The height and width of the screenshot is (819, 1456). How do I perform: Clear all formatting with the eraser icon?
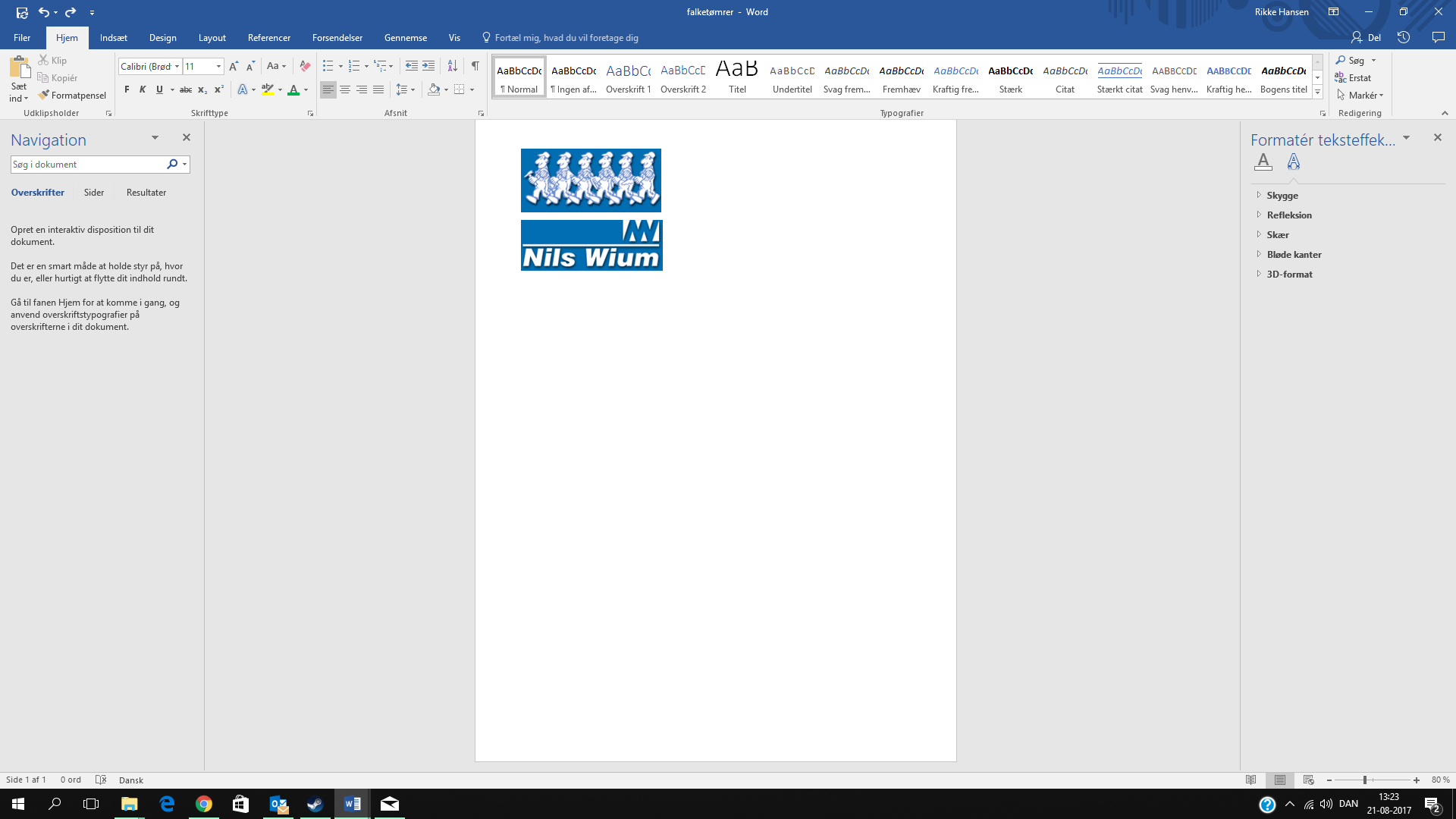(305, 66)
